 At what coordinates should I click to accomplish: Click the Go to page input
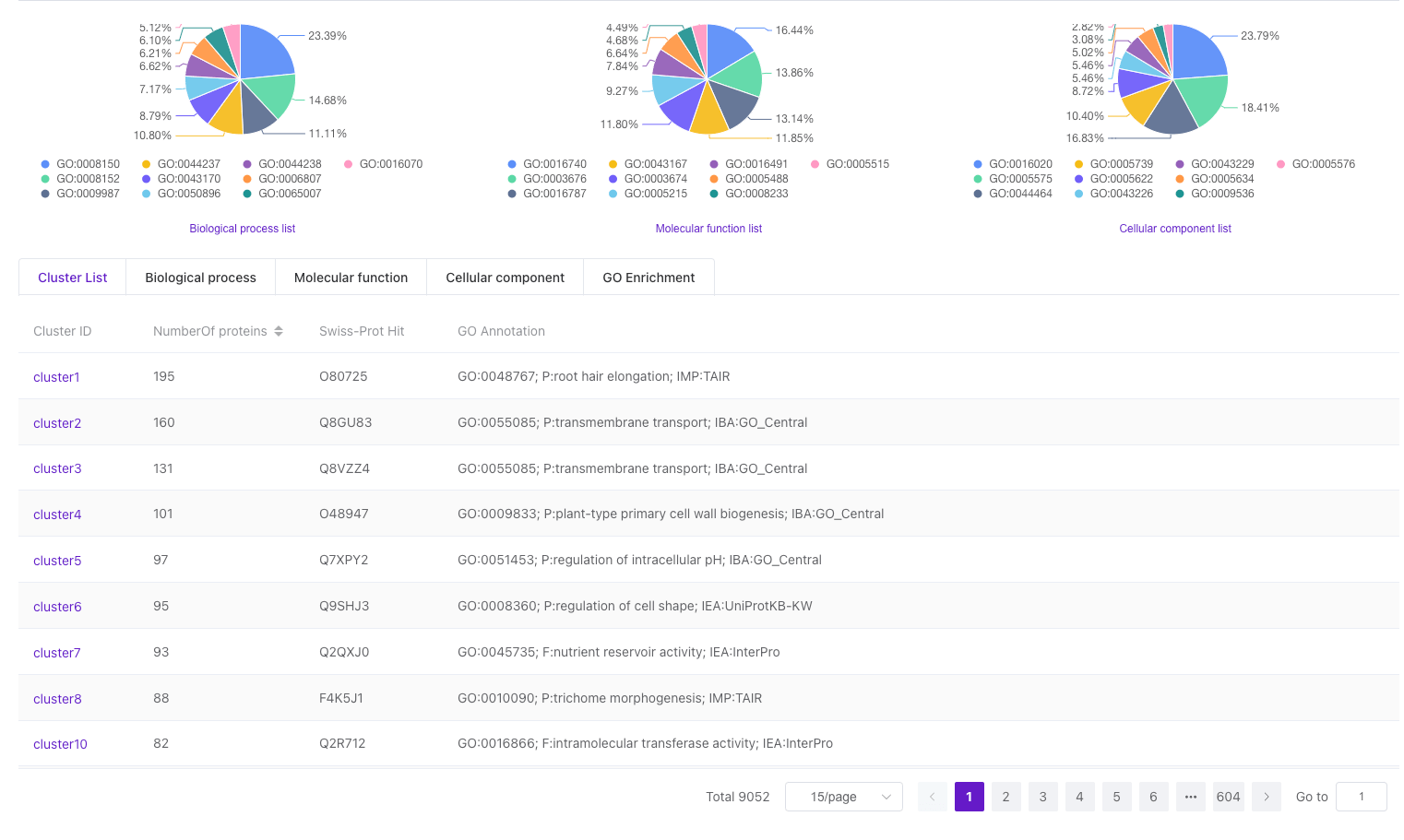click(1361, 797)
